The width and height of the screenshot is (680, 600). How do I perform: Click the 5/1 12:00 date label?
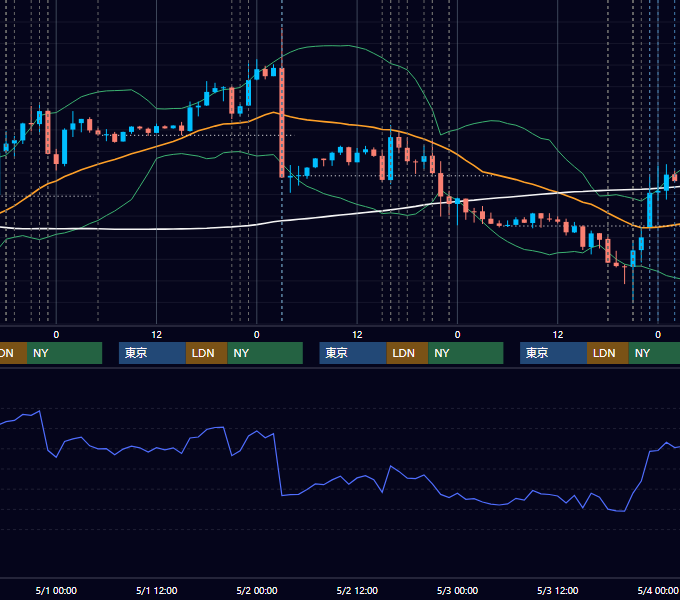coord(157,590)
